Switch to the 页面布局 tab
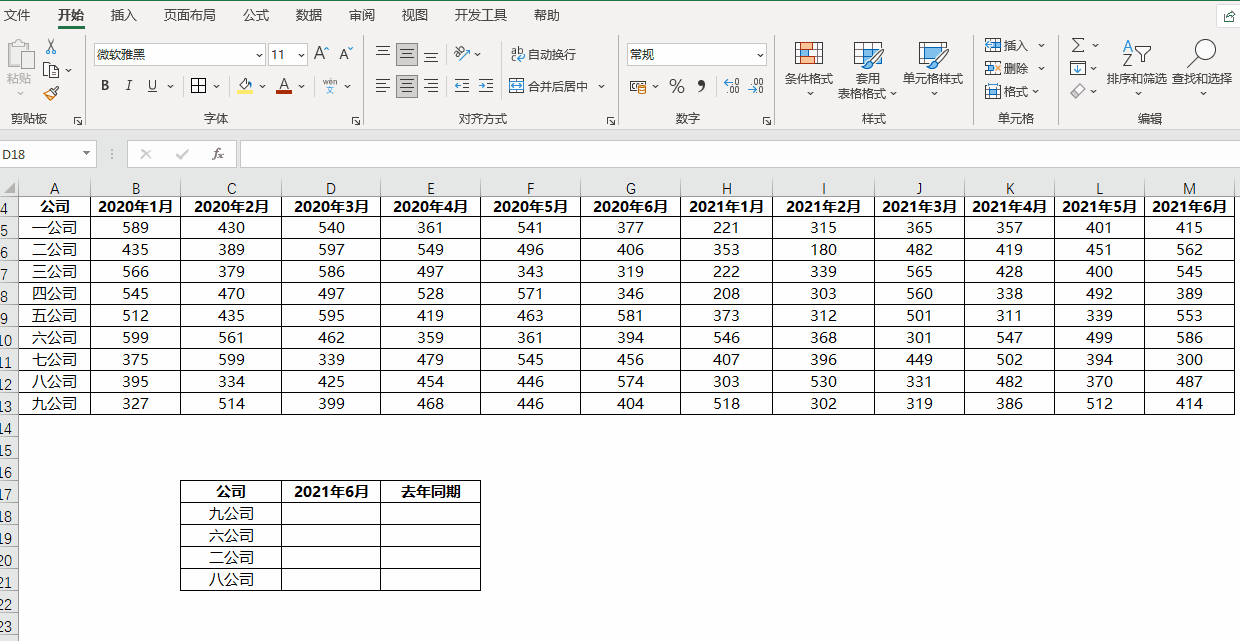The height and width of the screenshot is (641, 1240). pyautogui.click(x=190, y=16)
